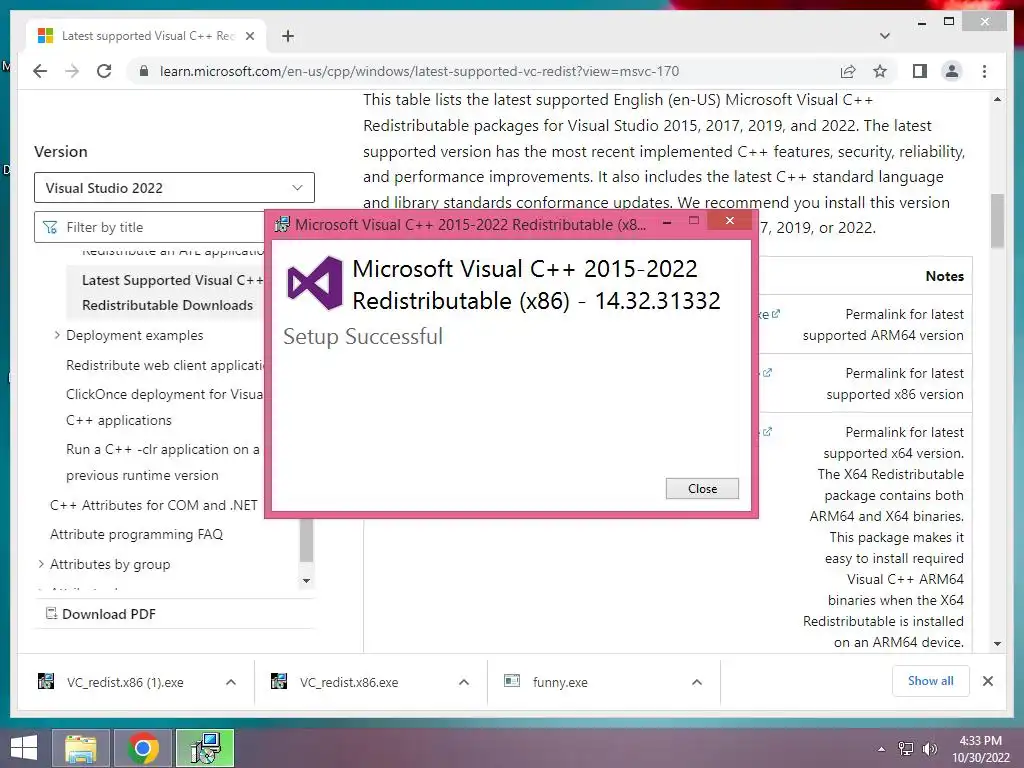The width and height of the screenshot is (1024, 768).
Task: Go back to the previous page in Chrome
Action: click(40, 71)
